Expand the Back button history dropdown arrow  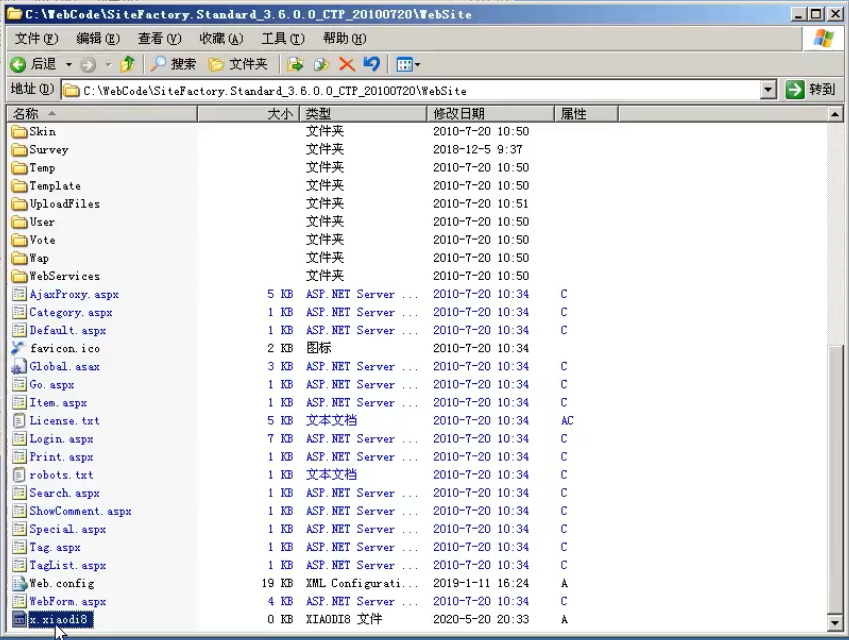tap(69, 64)
